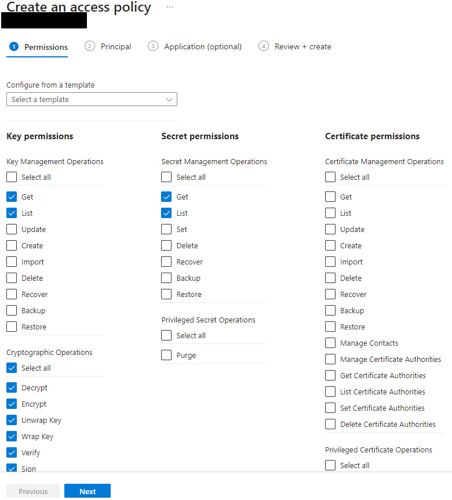Go to the Principal step tab
The image size is (452, 500).
point(108,46)
